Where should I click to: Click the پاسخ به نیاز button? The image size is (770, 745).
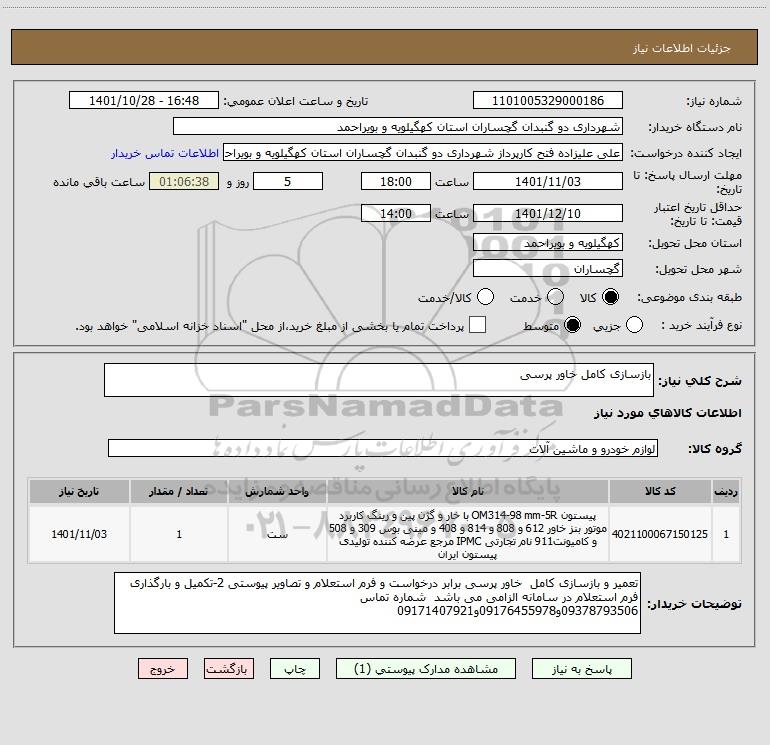click(582, 669)
